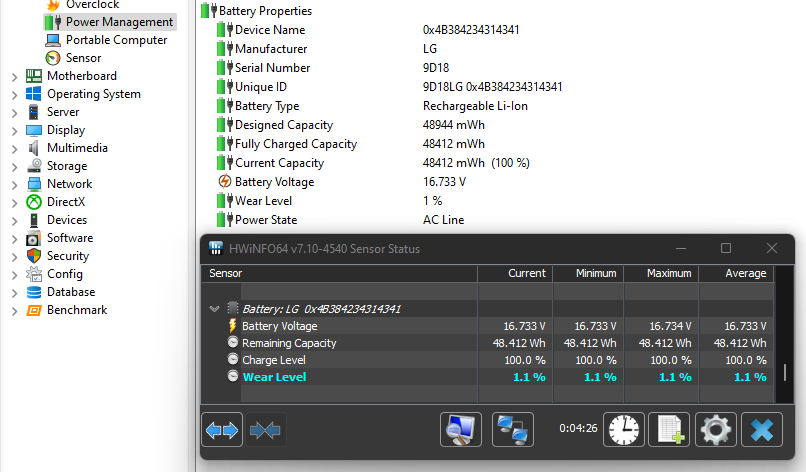Click the Battery Properties header
Viewport: 806px width, 472px height.
[x=256, y=11]
